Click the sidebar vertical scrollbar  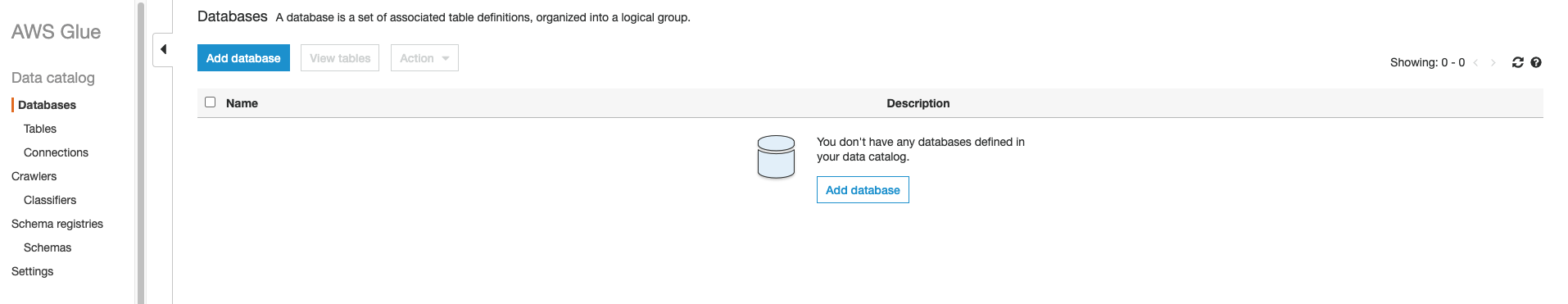140,152
